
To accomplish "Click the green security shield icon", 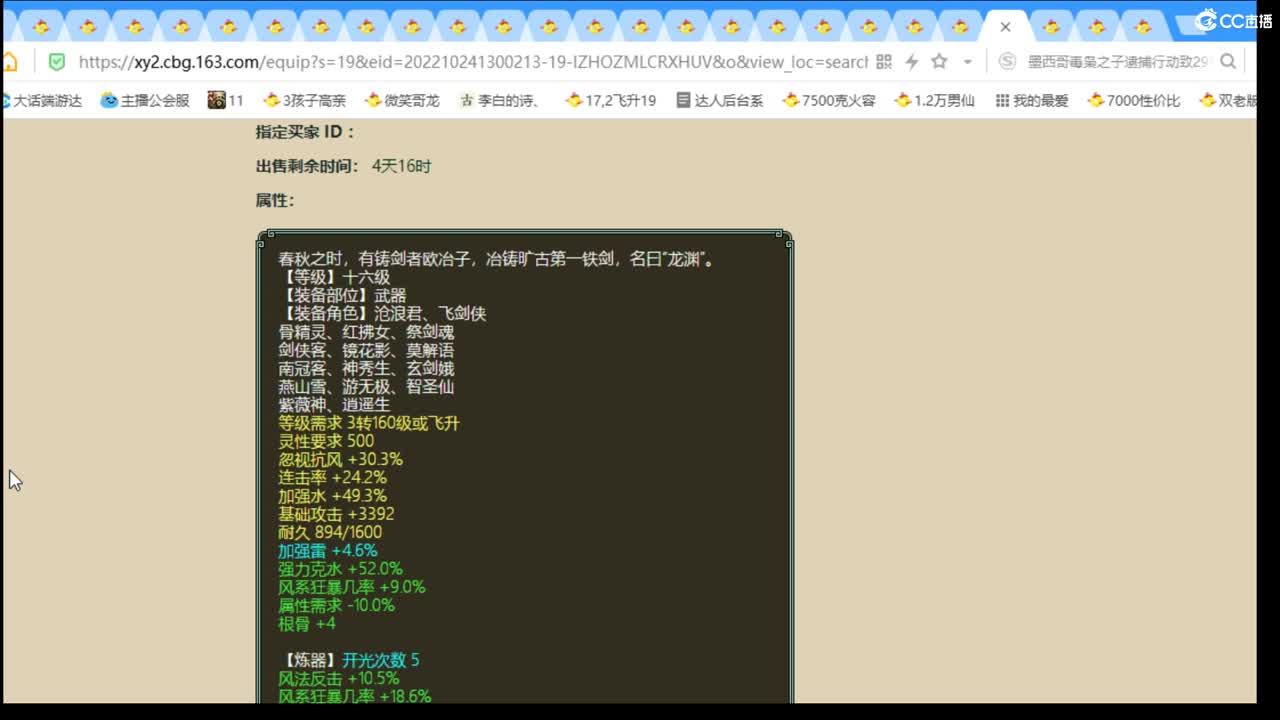I will (x=57, y=62).
